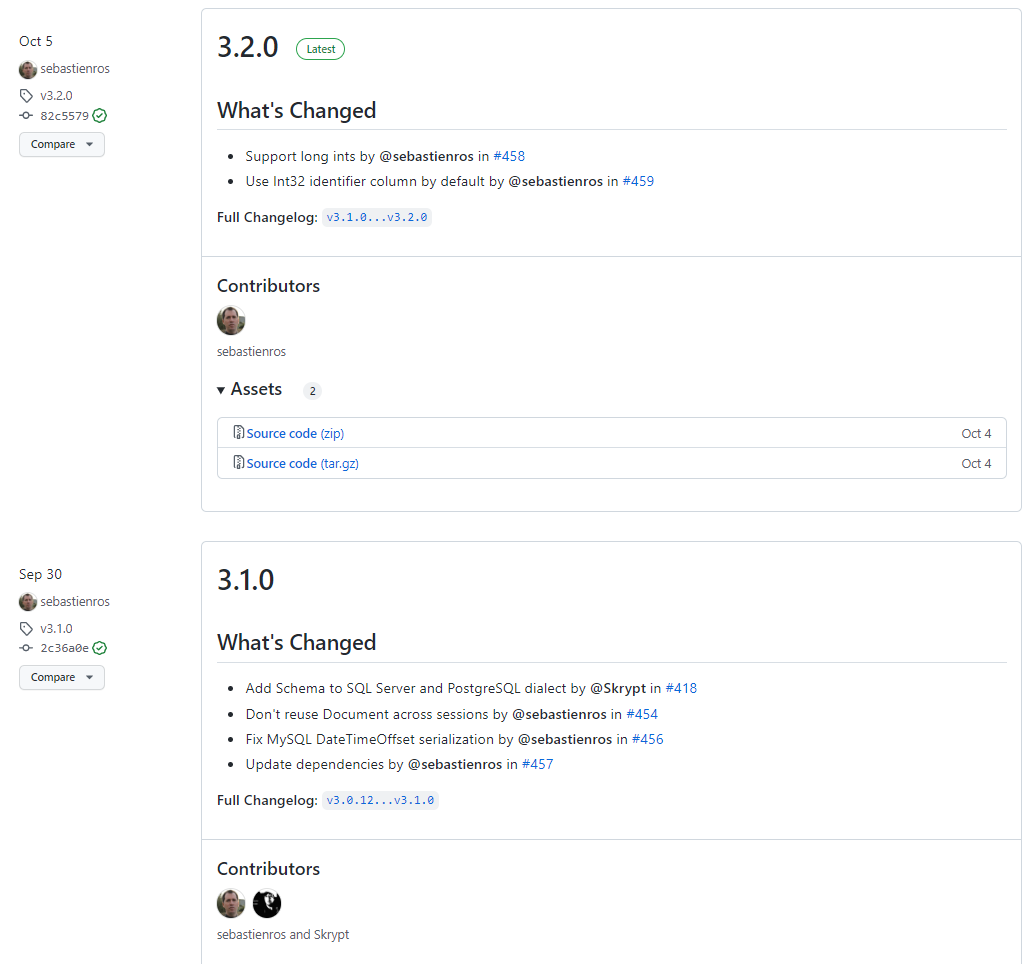
Task: Open pull request #458
Action: pyautogui.click(x=509, y=156)
